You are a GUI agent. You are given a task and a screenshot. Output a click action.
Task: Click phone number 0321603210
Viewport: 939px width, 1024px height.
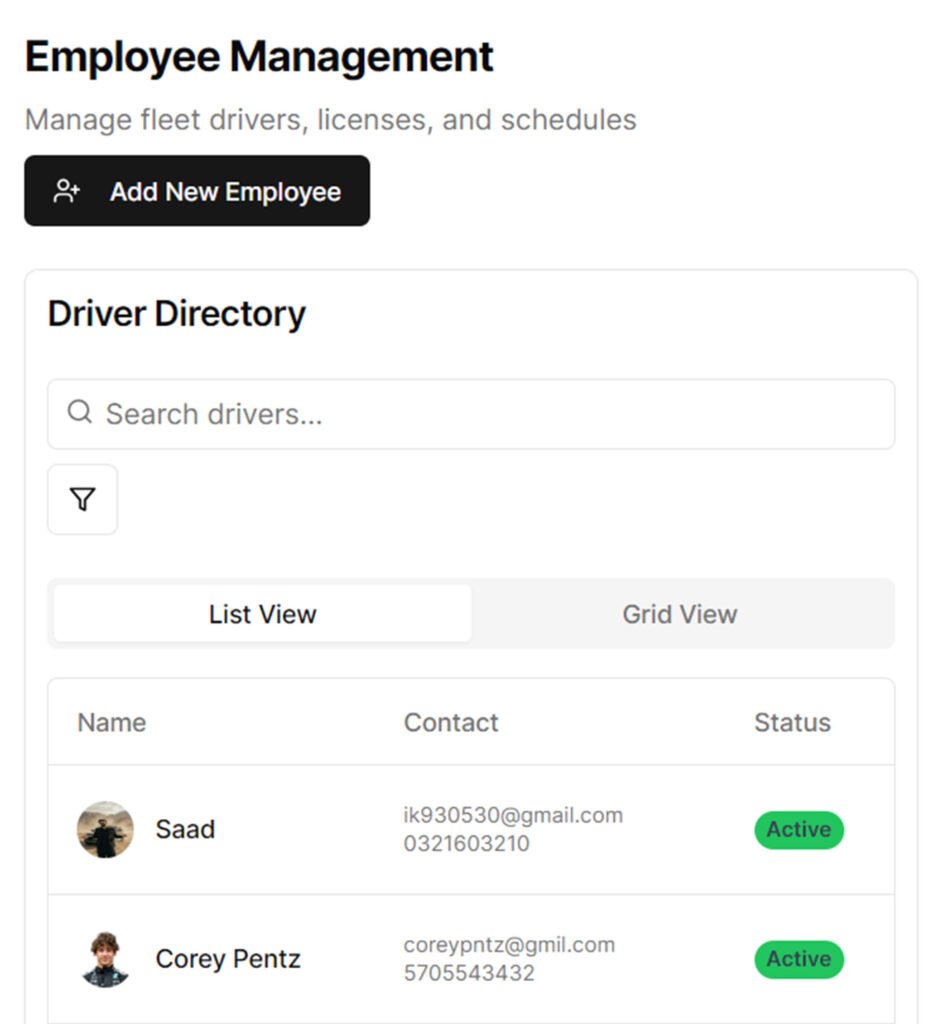pos(467,843)
